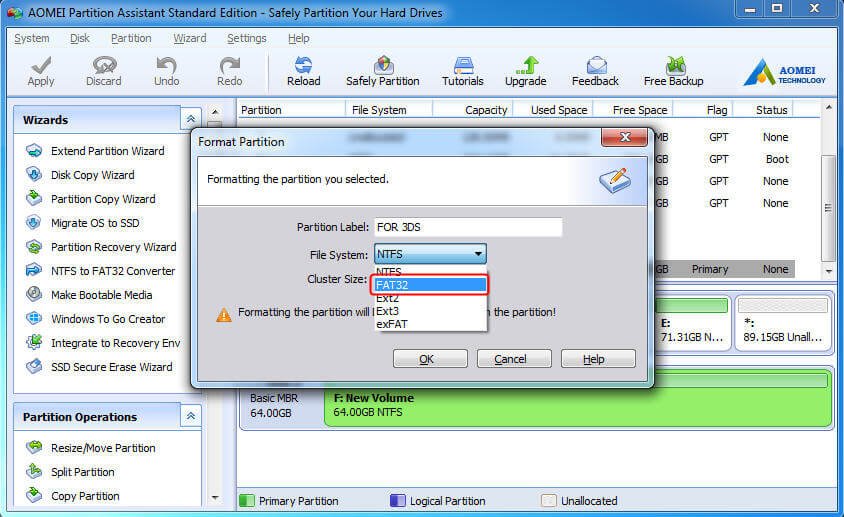844x517 pixels.
Task: Choose FAT32 from the file system list
Action: [x=430, y=285]
